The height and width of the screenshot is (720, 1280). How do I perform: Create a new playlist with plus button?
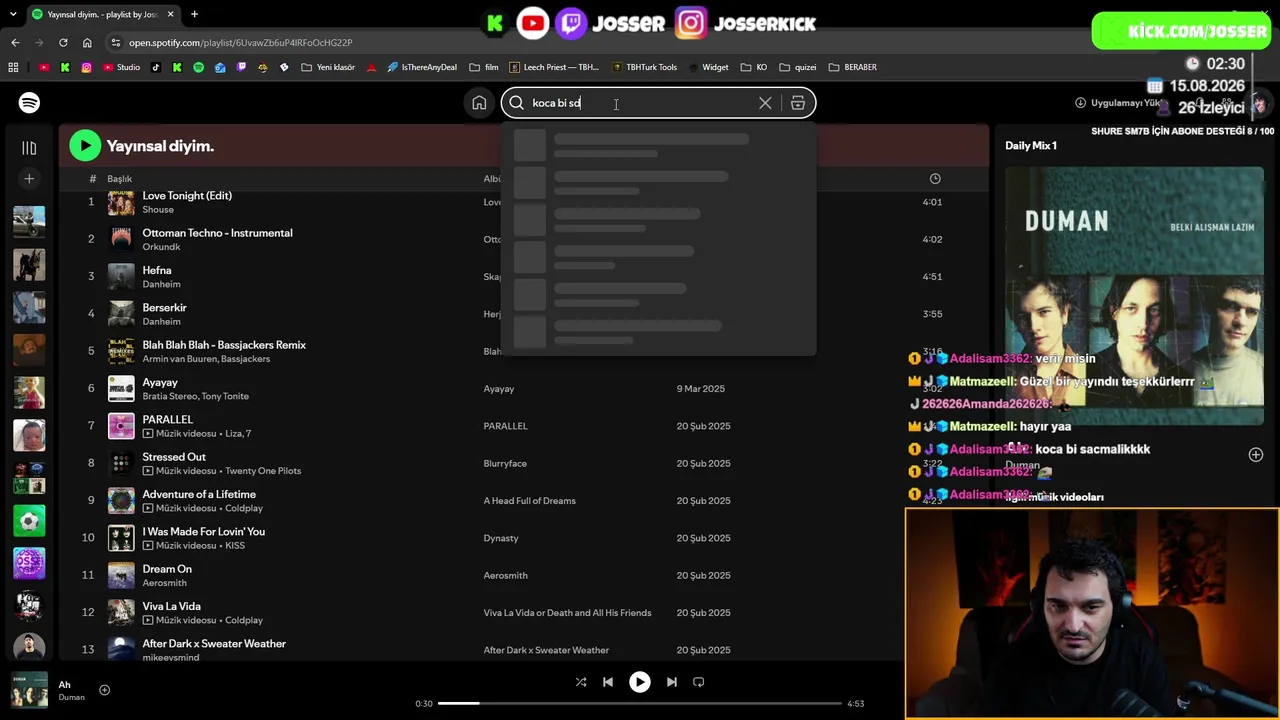pos(29,178)
